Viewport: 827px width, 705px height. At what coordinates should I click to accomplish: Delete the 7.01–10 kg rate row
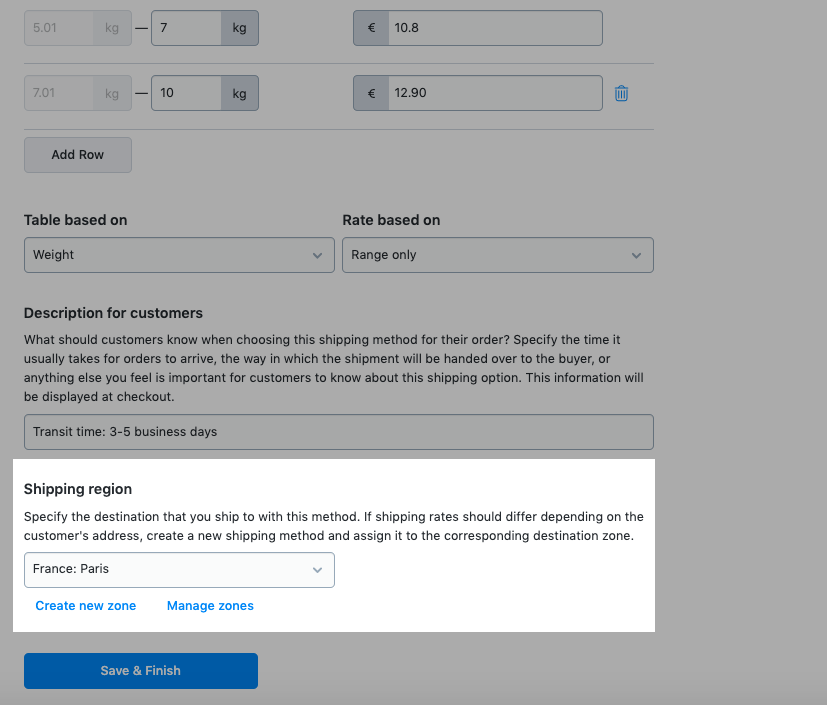621,93
